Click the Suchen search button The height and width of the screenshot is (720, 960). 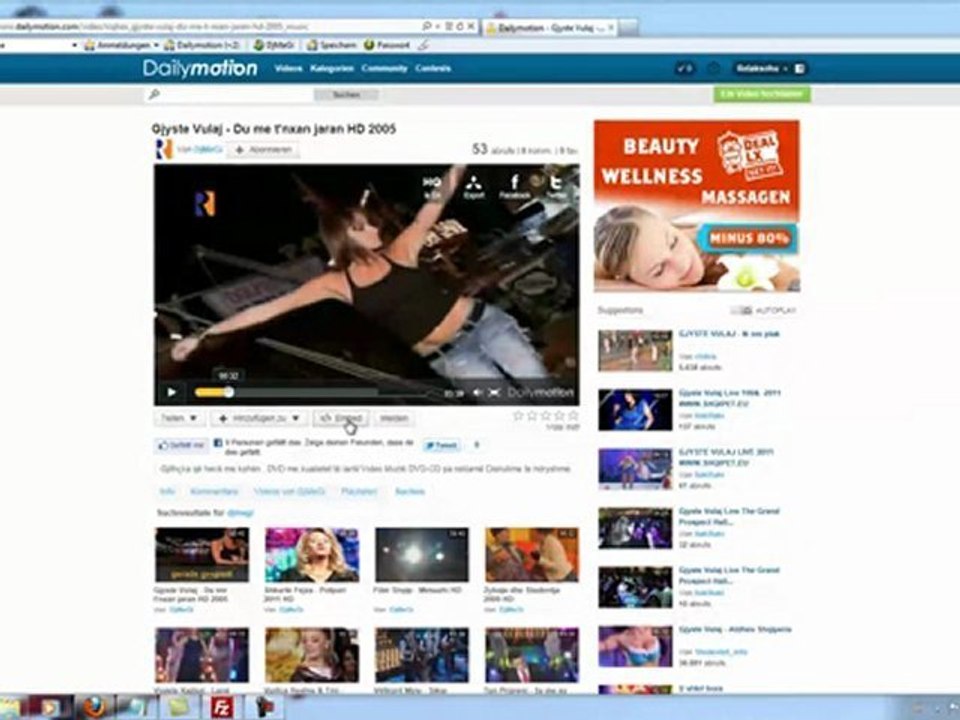click(346, 95)
